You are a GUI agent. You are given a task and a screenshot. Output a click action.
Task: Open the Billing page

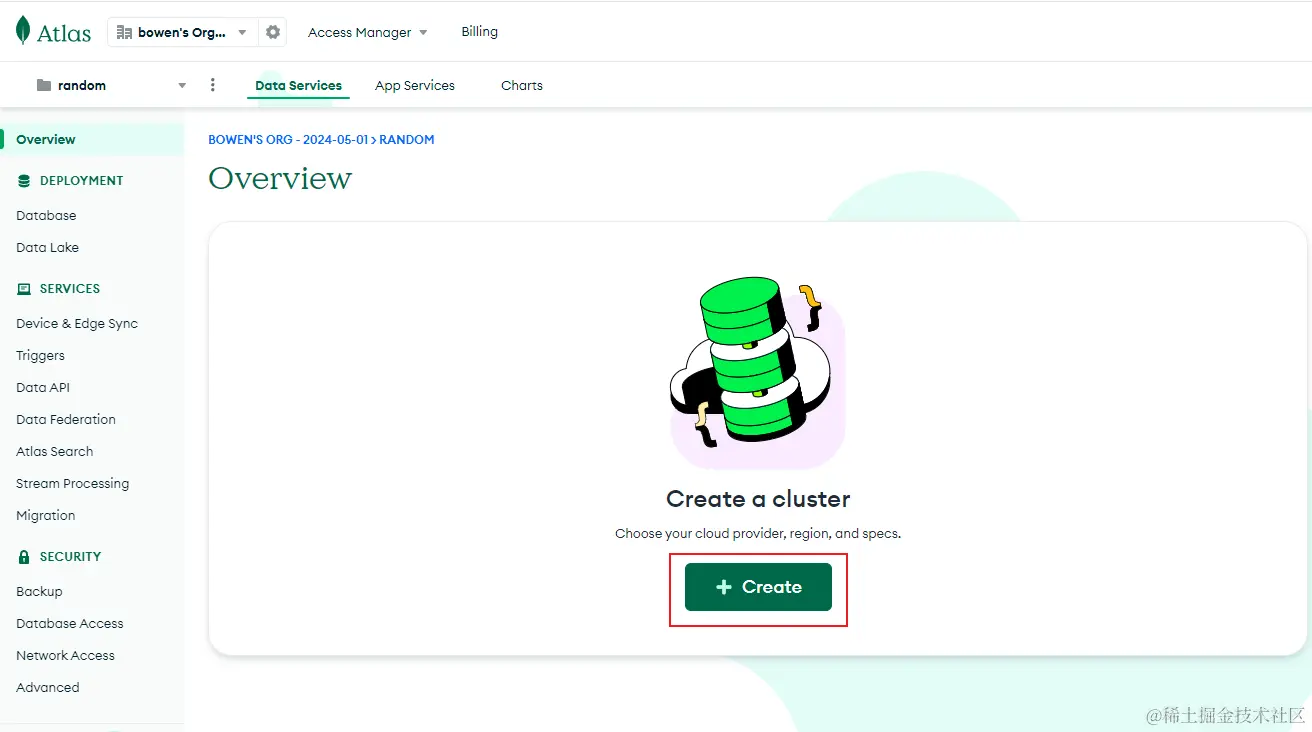[x=479, y=31]
